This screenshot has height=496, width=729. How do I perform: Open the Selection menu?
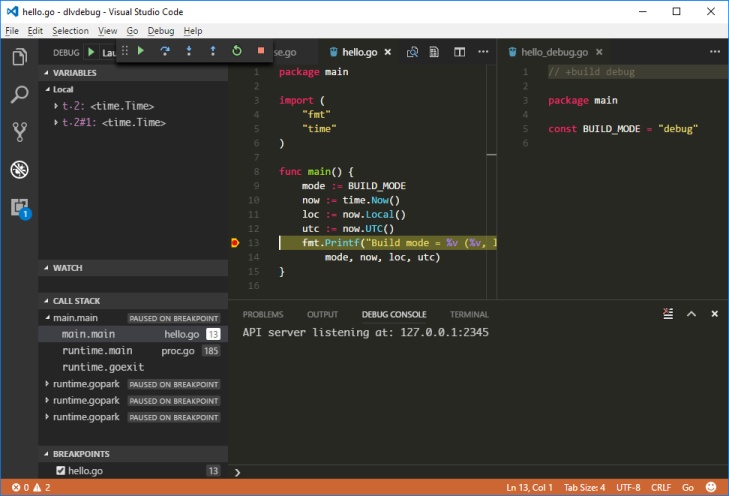tap(70, 31)
